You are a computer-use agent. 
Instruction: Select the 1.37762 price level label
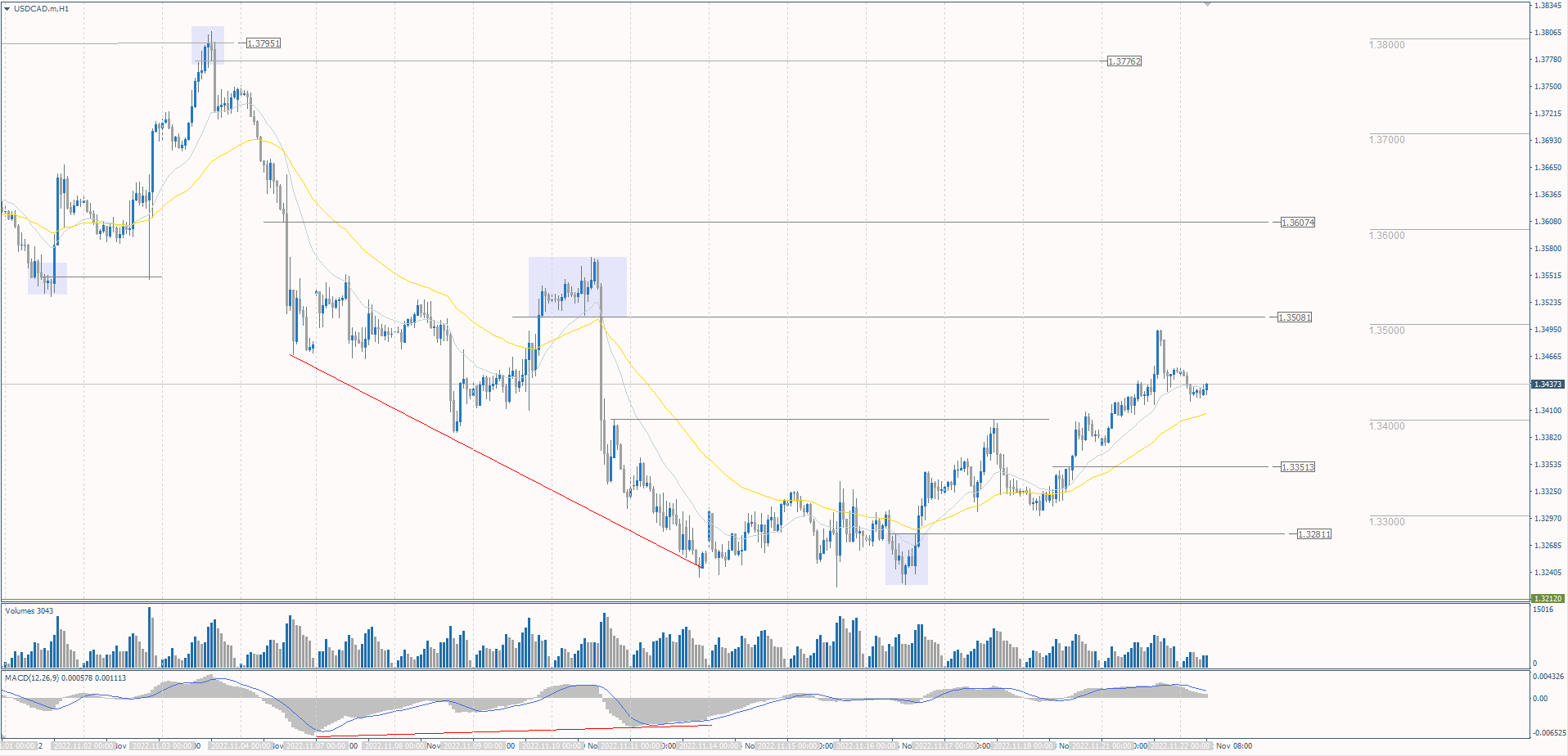[1124, 61]
